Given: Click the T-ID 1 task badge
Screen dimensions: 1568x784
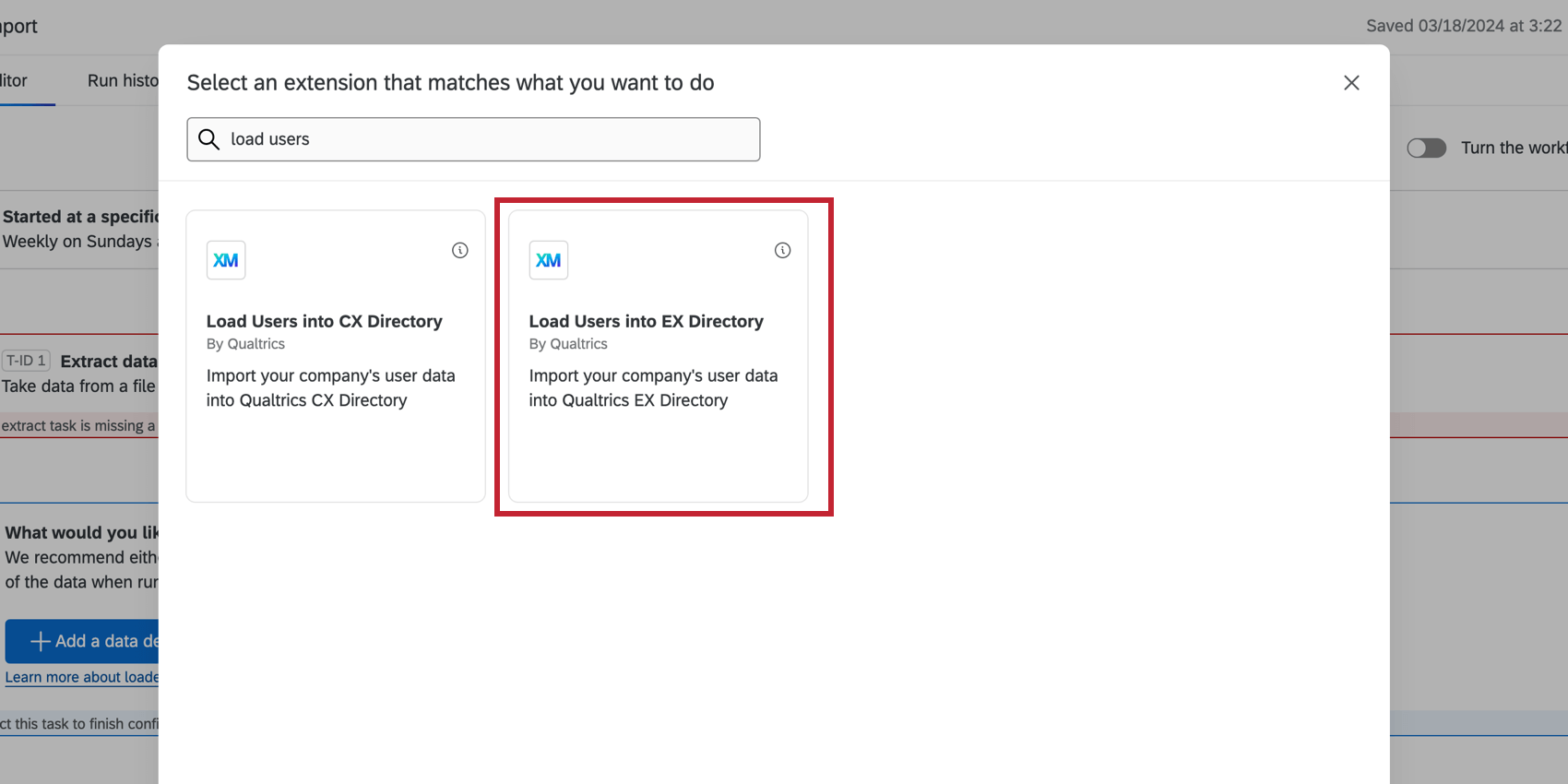Looking at the screenshot, I should tap(26, 361).
